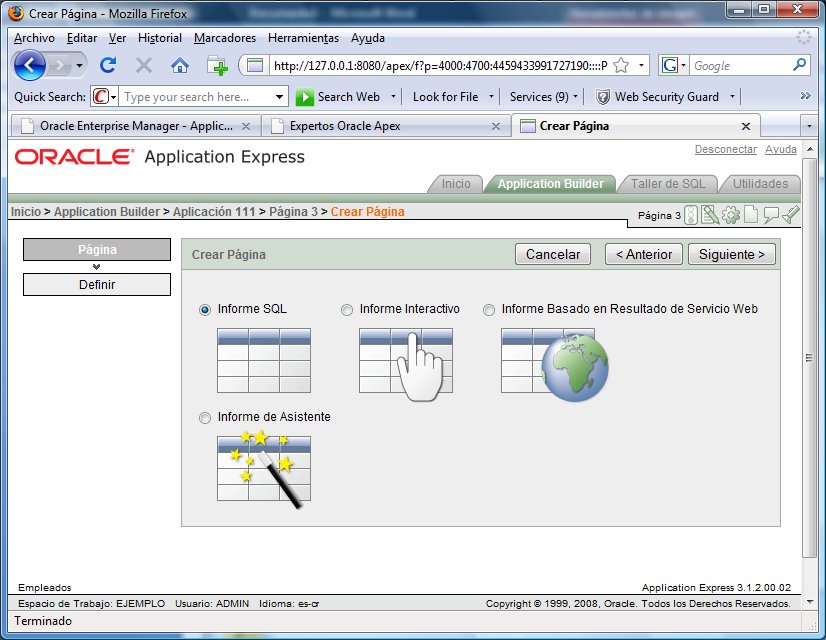Go back with Firefox back arrow
Screen dimensions: 826x640
click(x=30, y=65)
